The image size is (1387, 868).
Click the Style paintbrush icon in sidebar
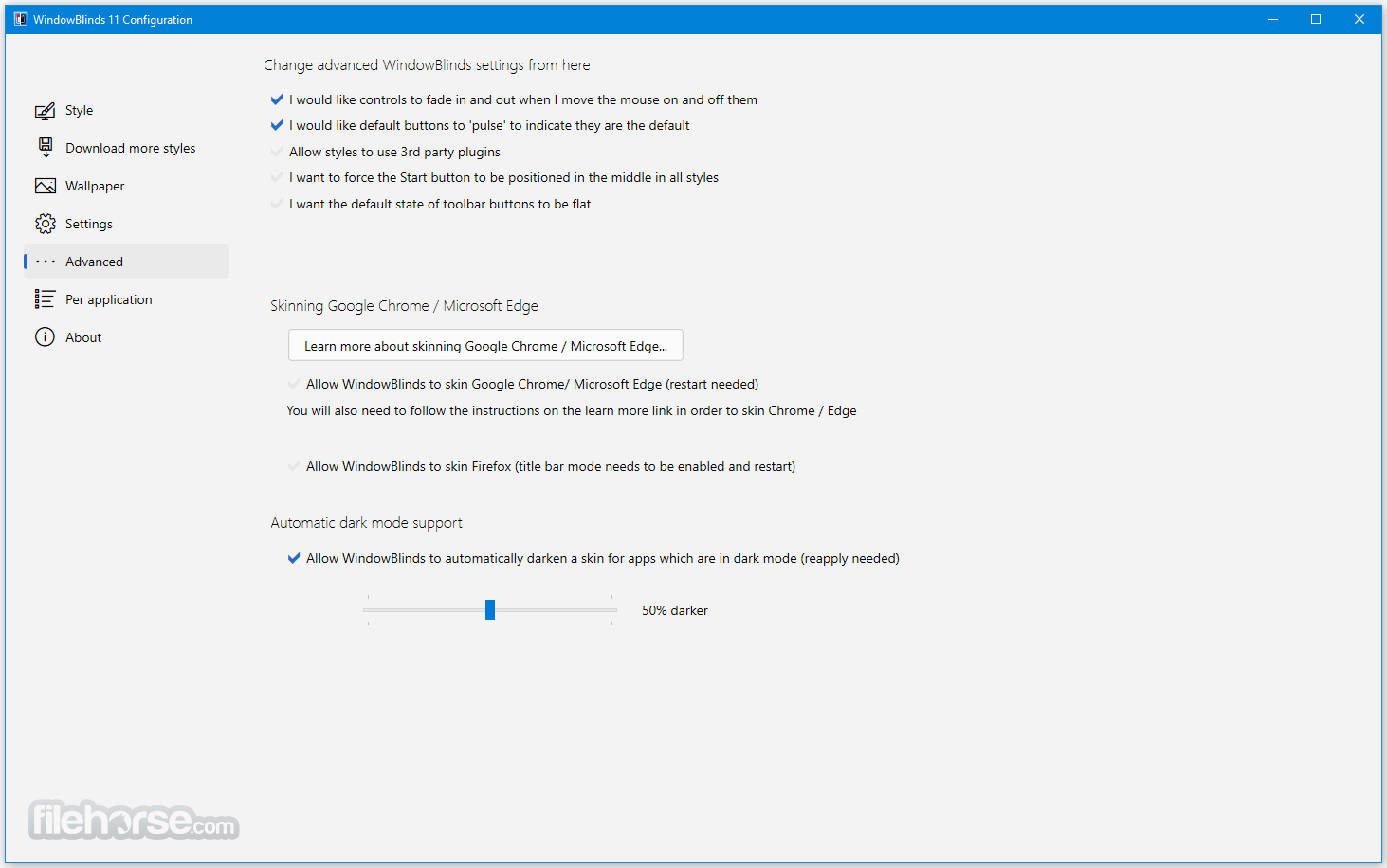coord(45,111)
